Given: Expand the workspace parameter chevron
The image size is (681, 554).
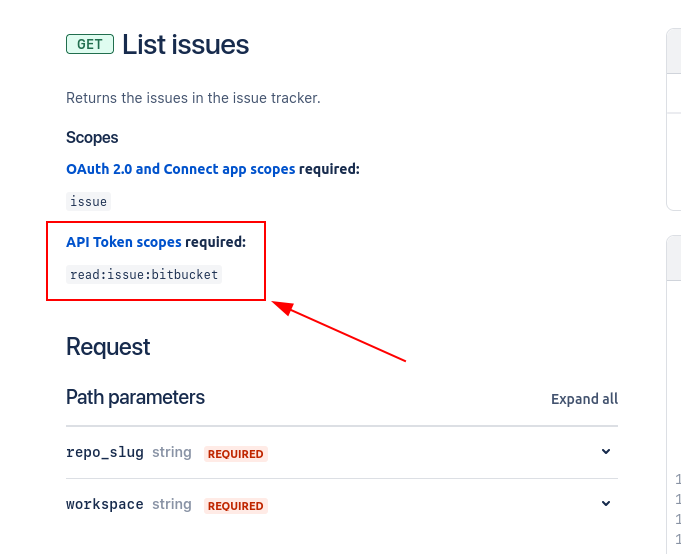Looking at the screenshot, I should point(606,504).
